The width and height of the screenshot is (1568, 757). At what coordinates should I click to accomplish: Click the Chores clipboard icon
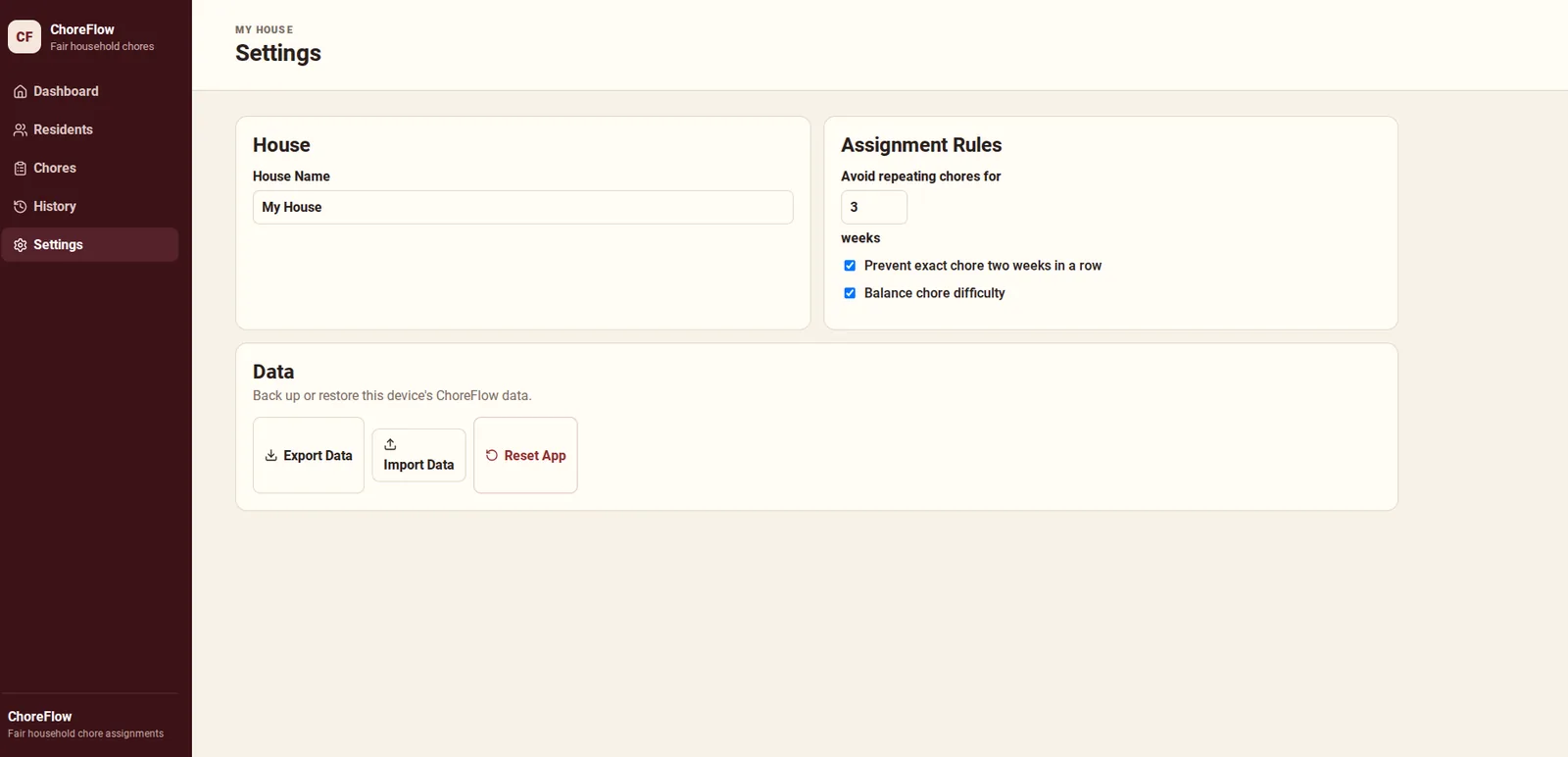(20, 168)
